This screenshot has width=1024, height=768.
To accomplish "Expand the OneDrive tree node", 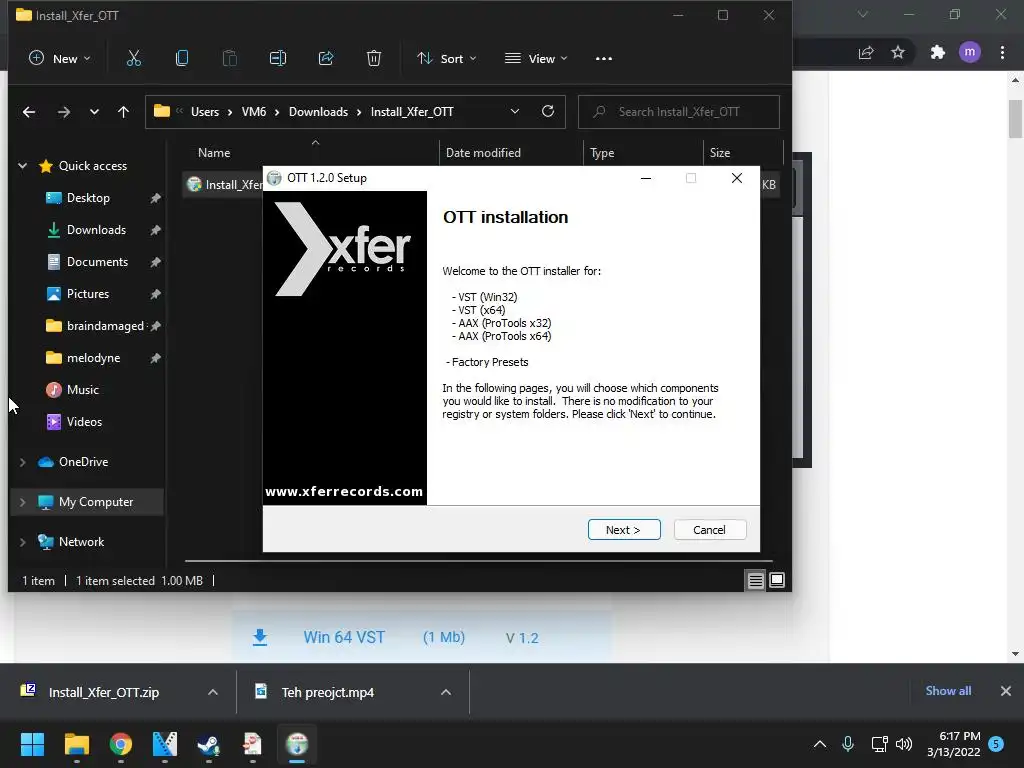I will (23, 462).
